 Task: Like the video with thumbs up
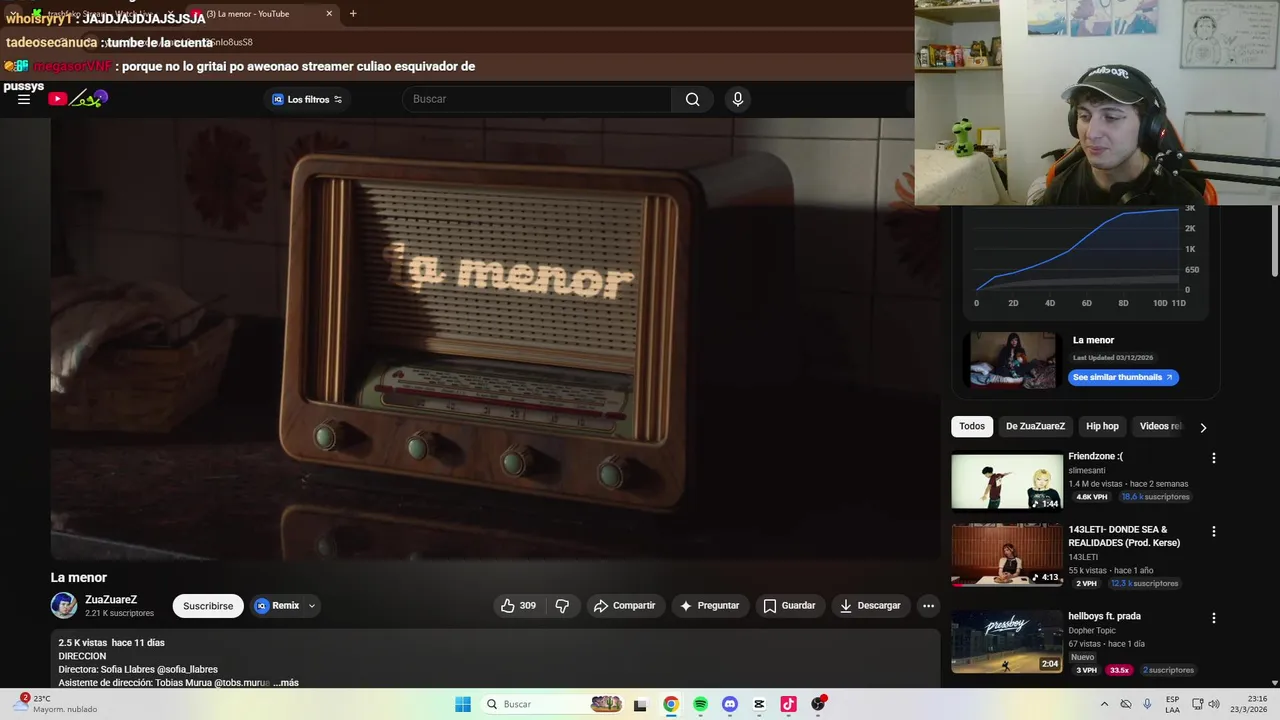pyautogui.click(x=518, y=606)
